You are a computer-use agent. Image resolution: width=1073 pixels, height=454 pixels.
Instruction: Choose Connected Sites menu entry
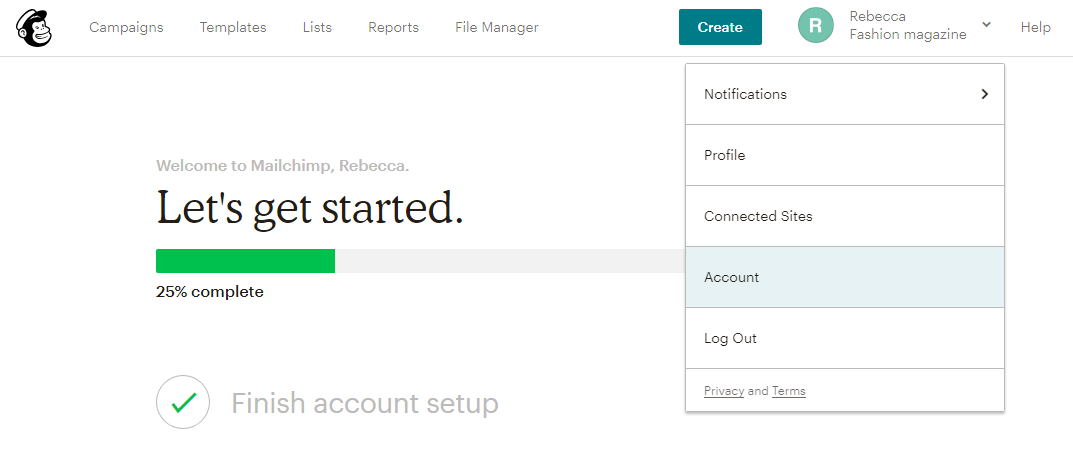[x=845, y=216]
